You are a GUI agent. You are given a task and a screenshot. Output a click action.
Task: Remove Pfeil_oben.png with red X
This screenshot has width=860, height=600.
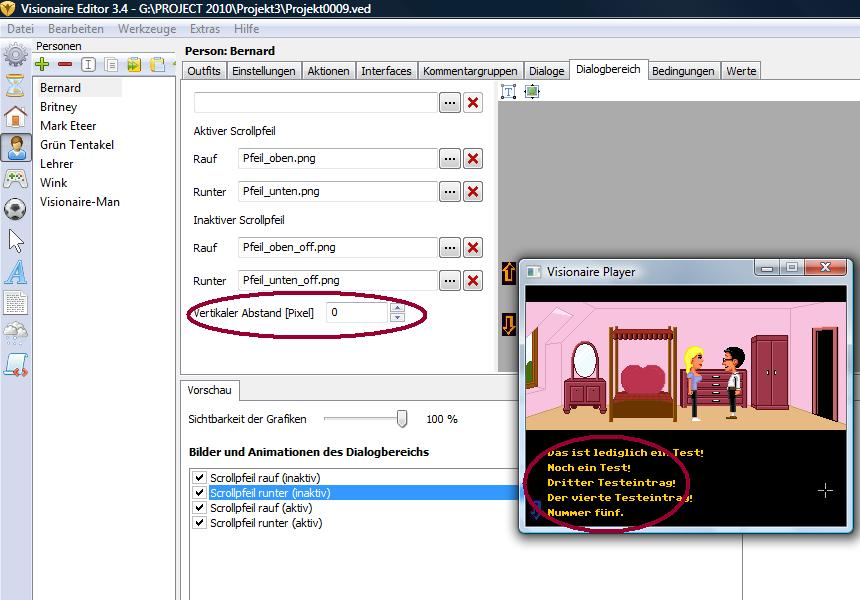click(x=473, y=159)
